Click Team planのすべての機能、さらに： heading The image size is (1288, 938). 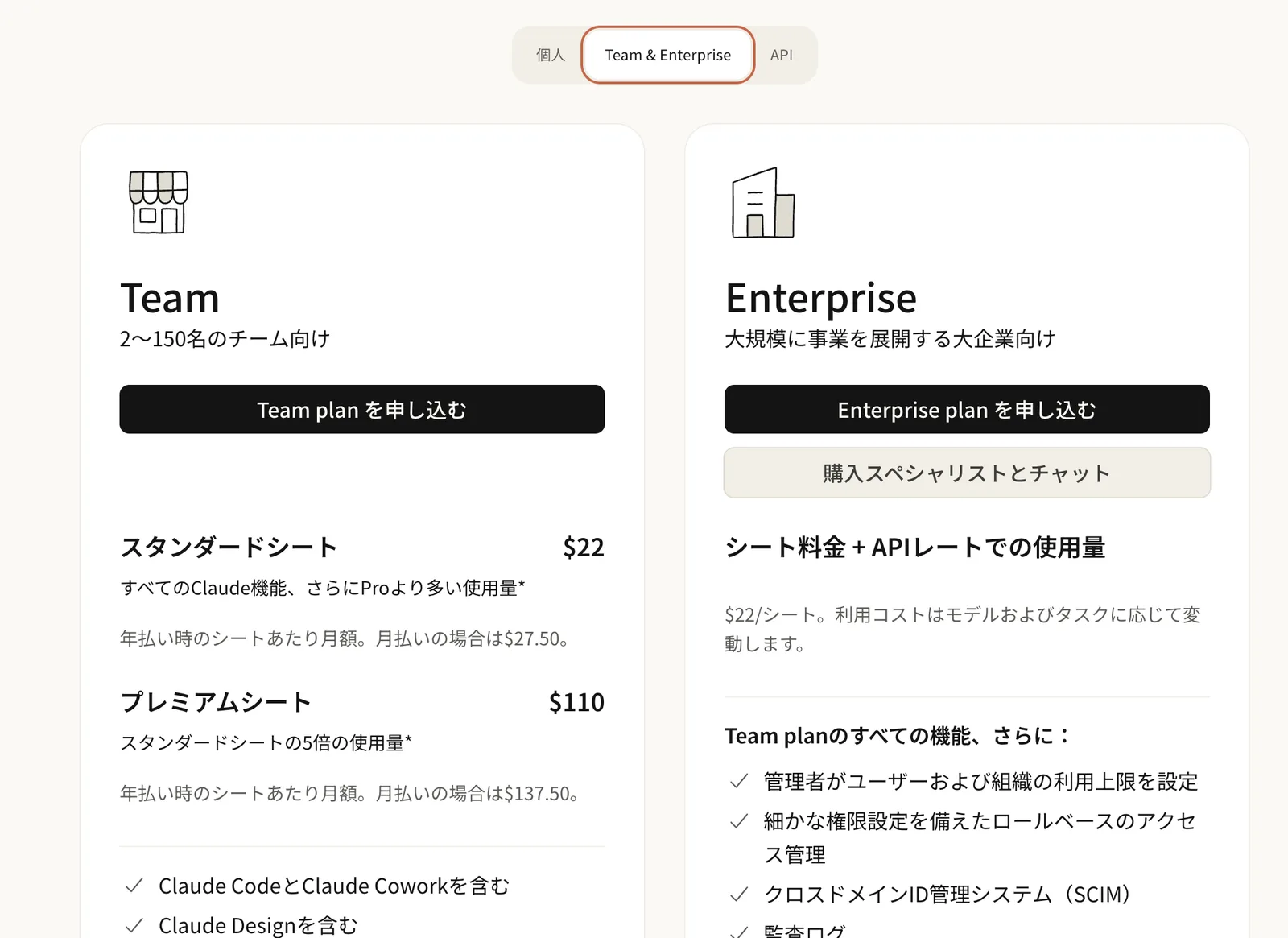tap(898, 736)
